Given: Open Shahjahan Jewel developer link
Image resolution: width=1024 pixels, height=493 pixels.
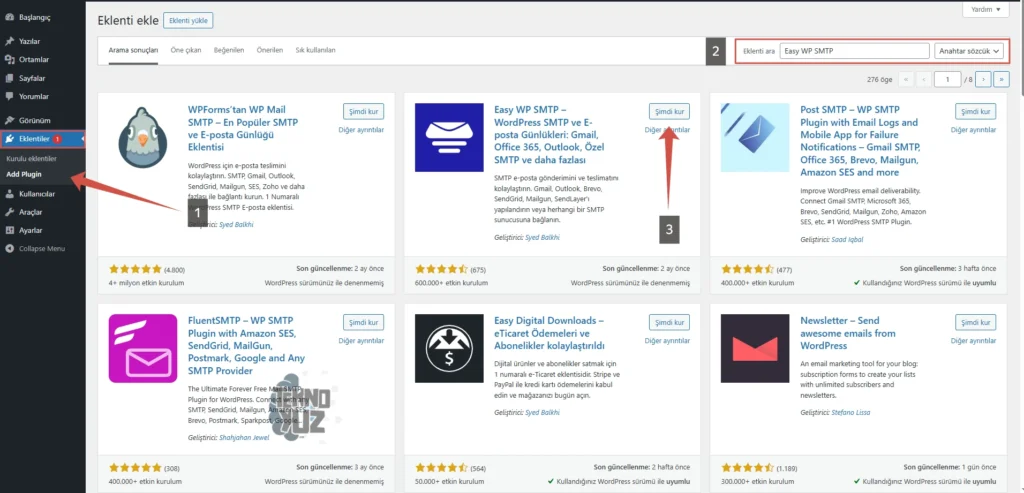Looking at the screenshot, I should [x=244, y=437].
